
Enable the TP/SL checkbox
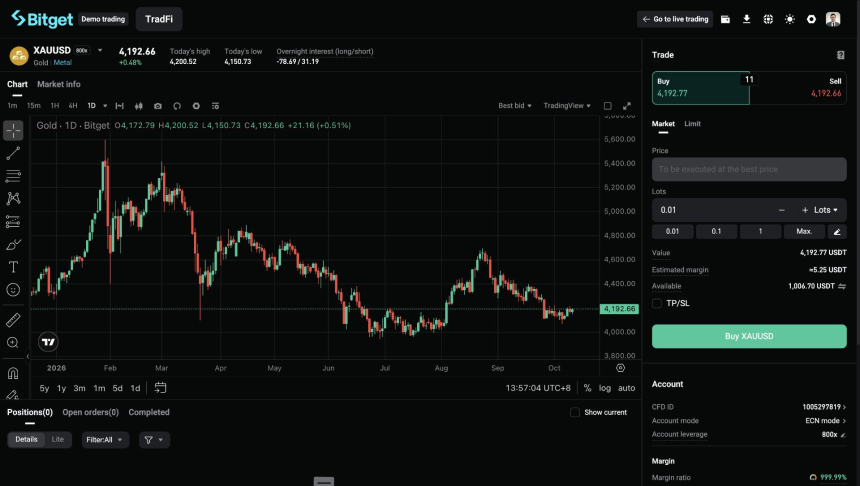(657, 303)
